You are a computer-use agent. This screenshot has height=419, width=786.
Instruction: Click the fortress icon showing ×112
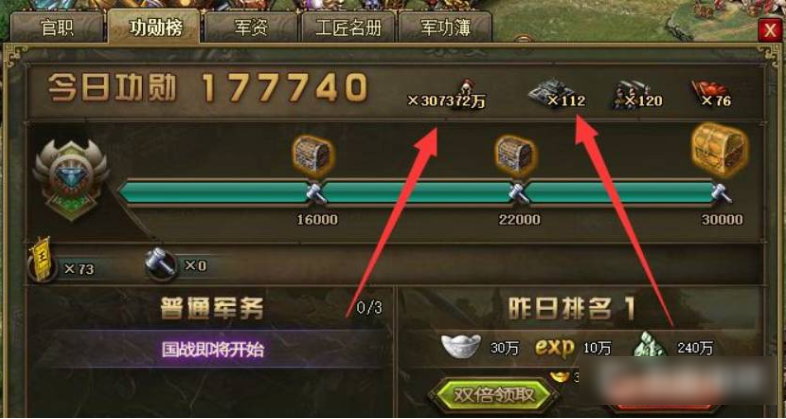pyautogui.click(x=547, y=93)
